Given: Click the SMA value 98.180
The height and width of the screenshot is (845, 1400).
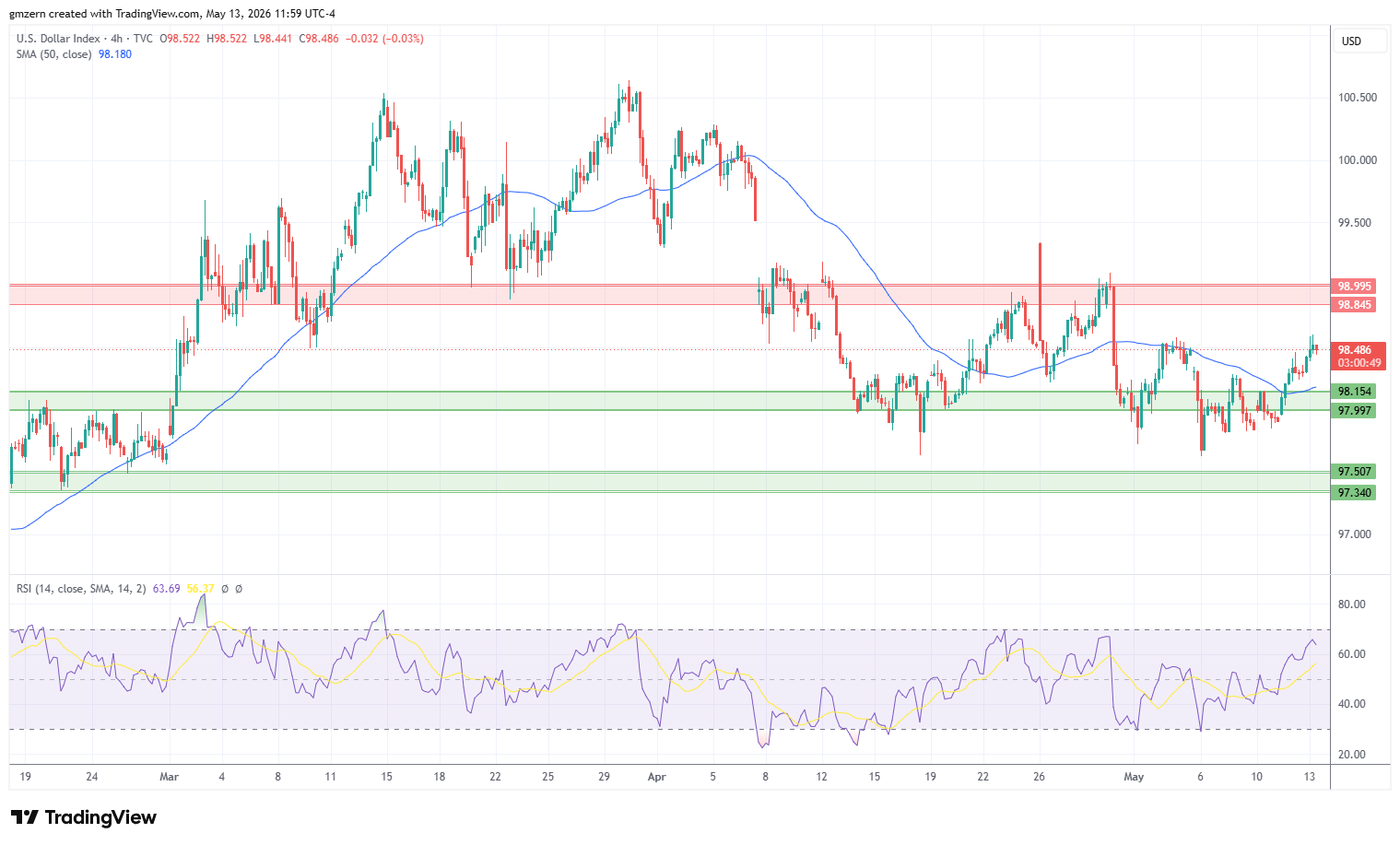Looking at the screenshot, I should pos(115,54).
